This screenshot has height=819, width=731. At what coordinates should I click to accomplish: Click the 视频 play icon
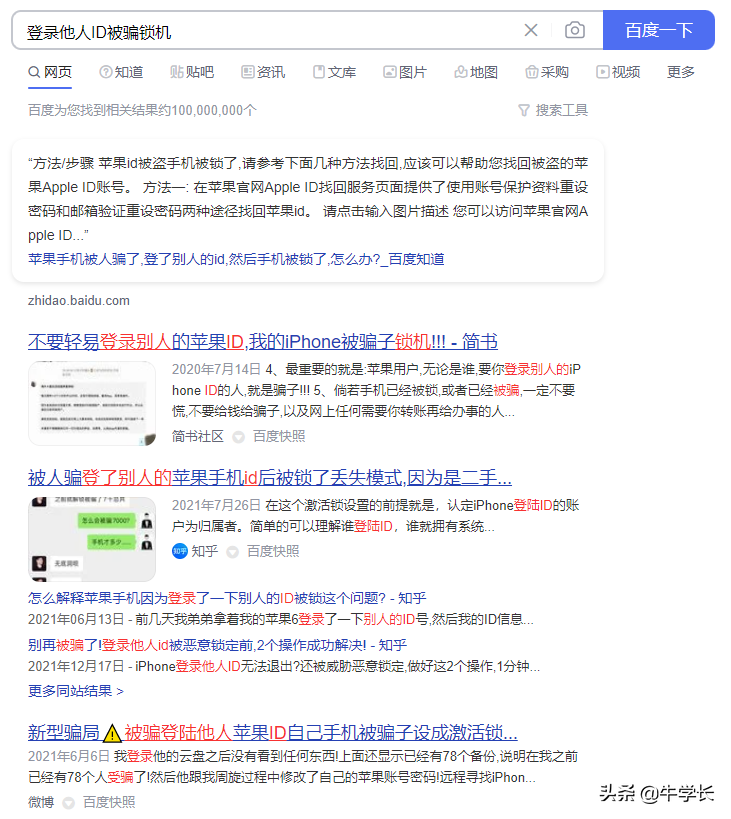tap(603, 72)
